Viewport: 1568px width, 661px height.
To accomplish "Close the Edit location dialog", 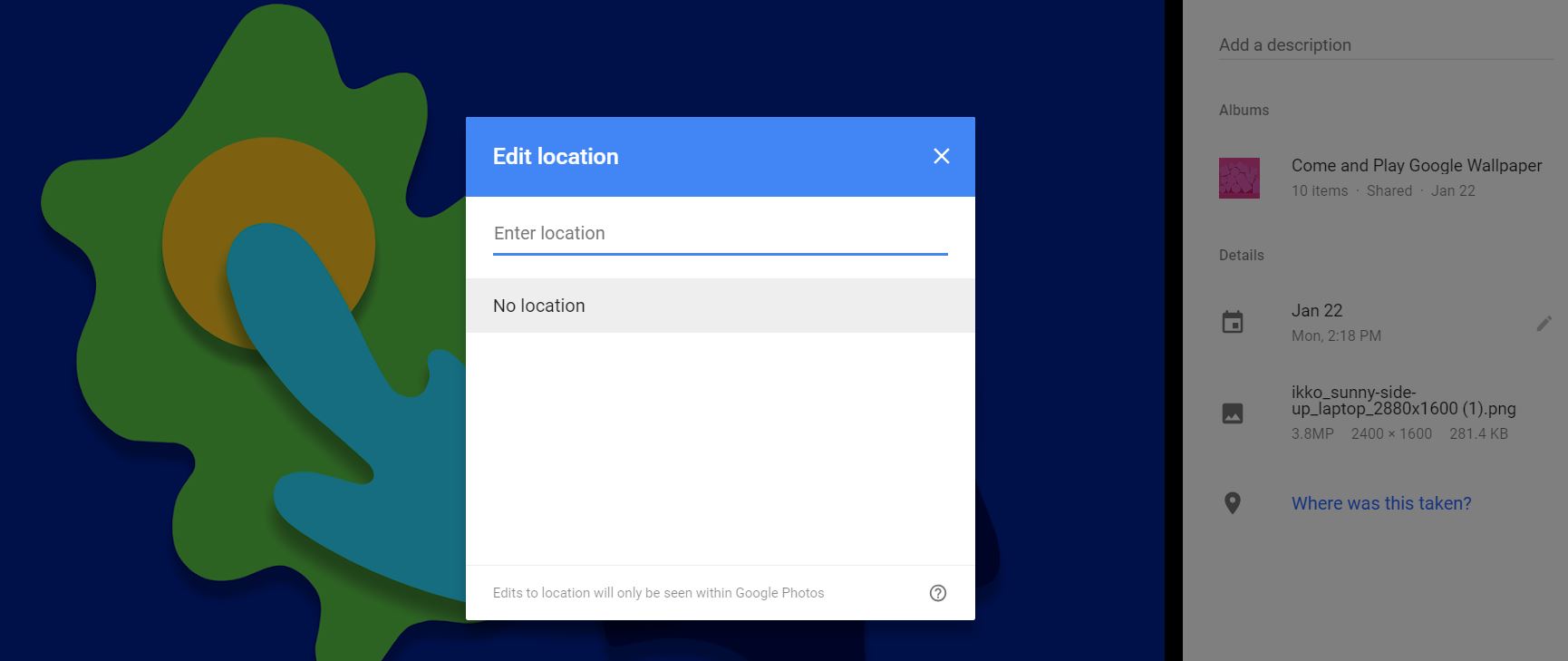I will click(942, 156).
